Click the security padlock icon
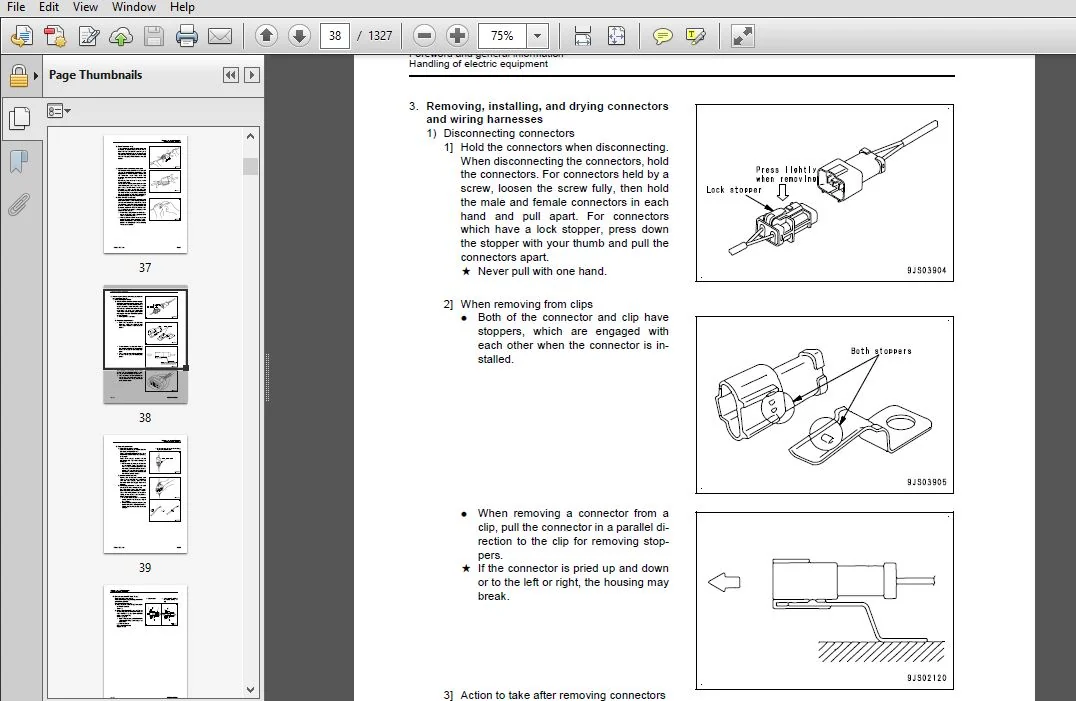 pos(19,75)
